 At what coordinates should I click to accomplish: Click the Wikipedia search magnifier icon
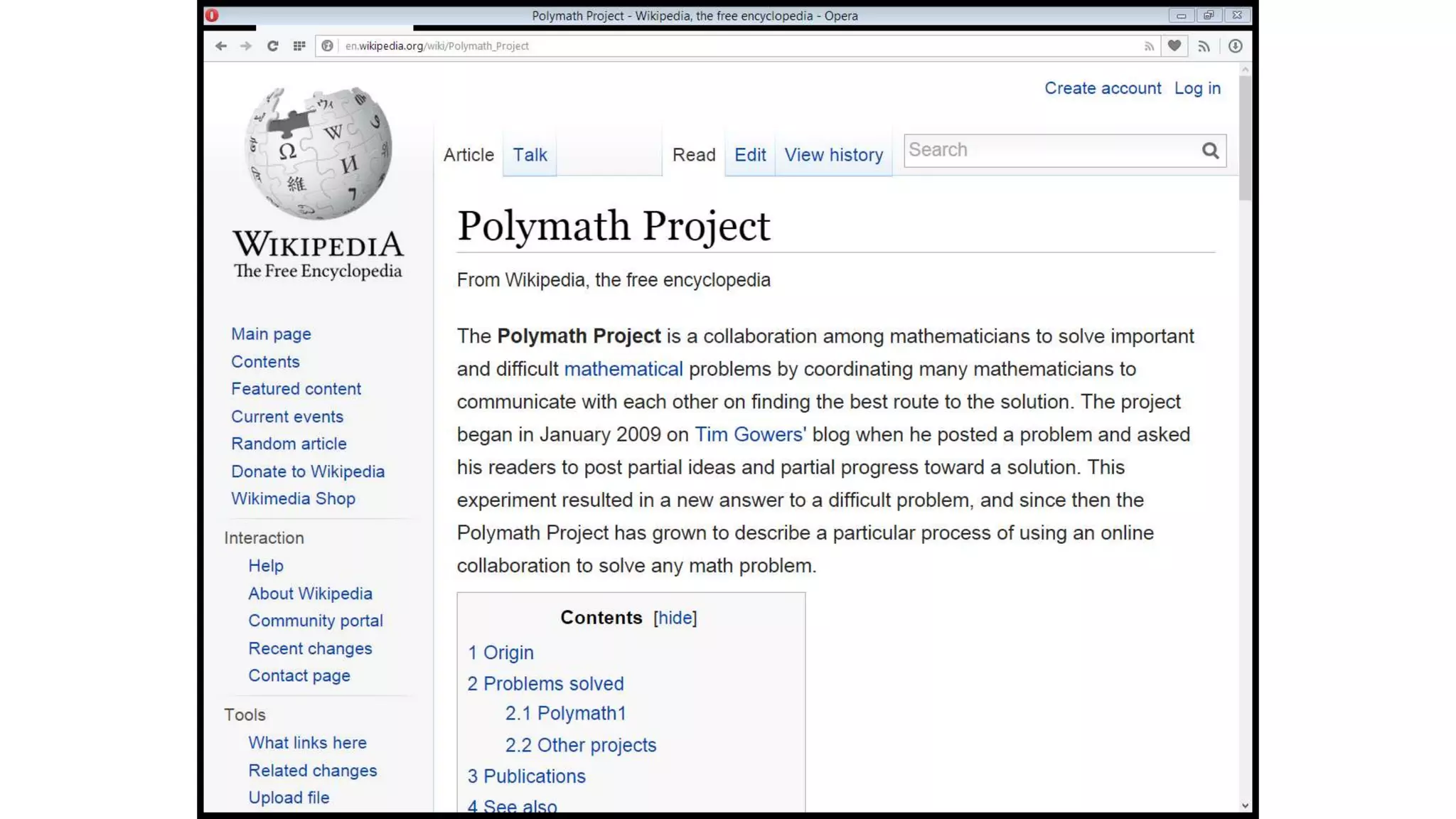1210,151
